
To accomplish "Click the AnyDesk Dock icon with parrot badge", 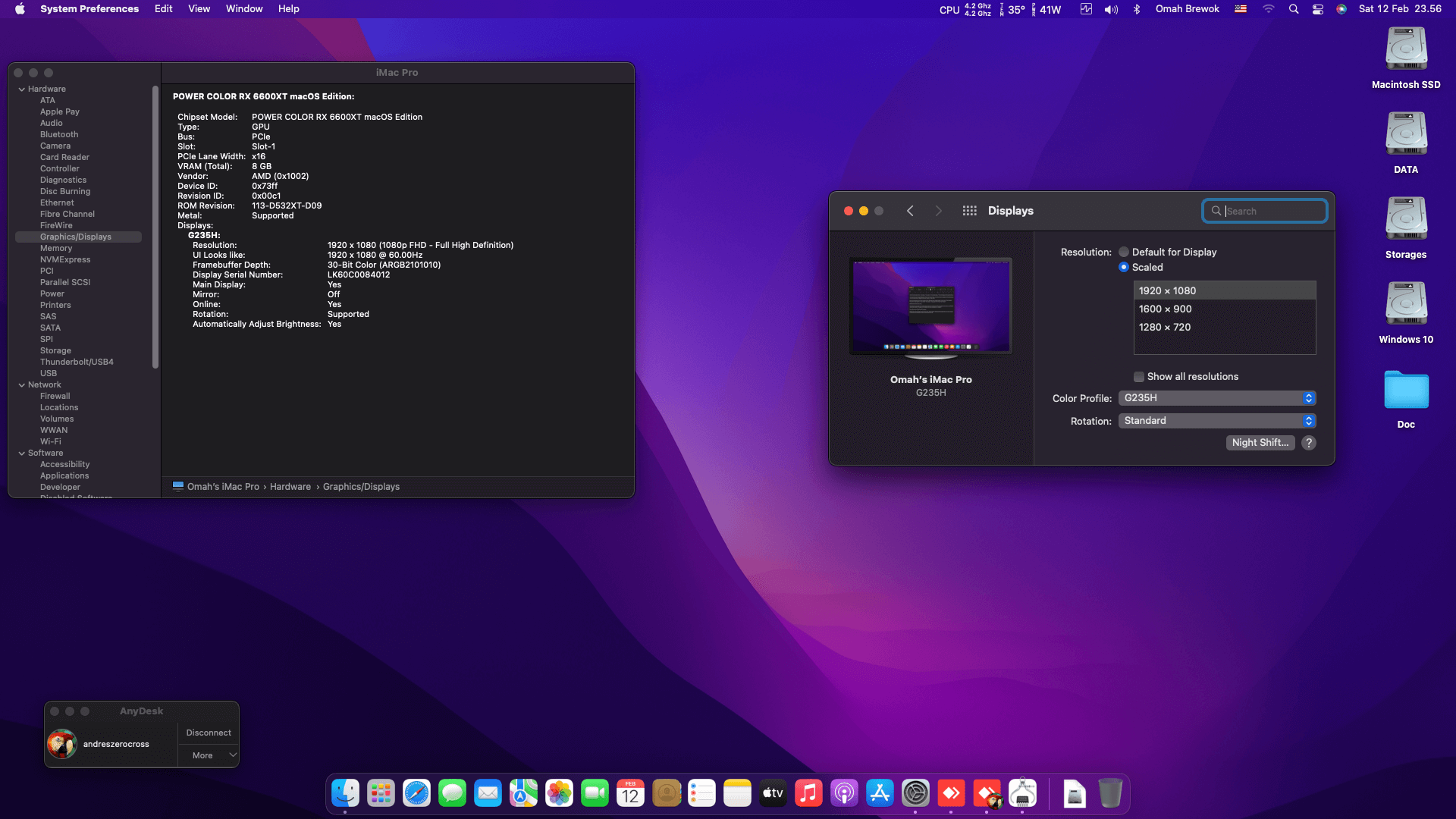I will click(x=987, y=793).
